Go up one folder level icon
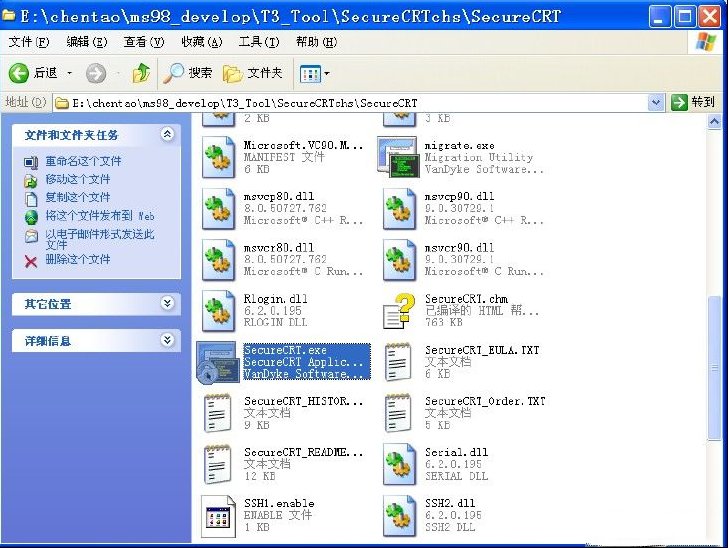Viewport: 728px width, 548px height. click(x=141, y=73)
